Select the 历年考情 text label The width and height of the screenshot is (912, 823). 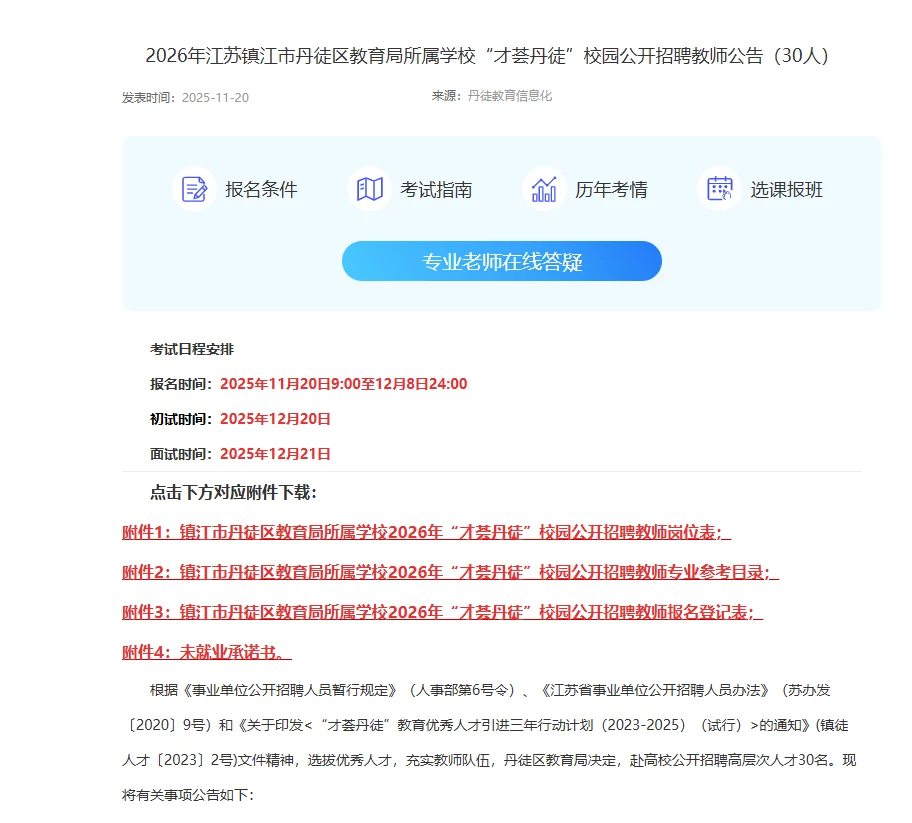point(611,189)
